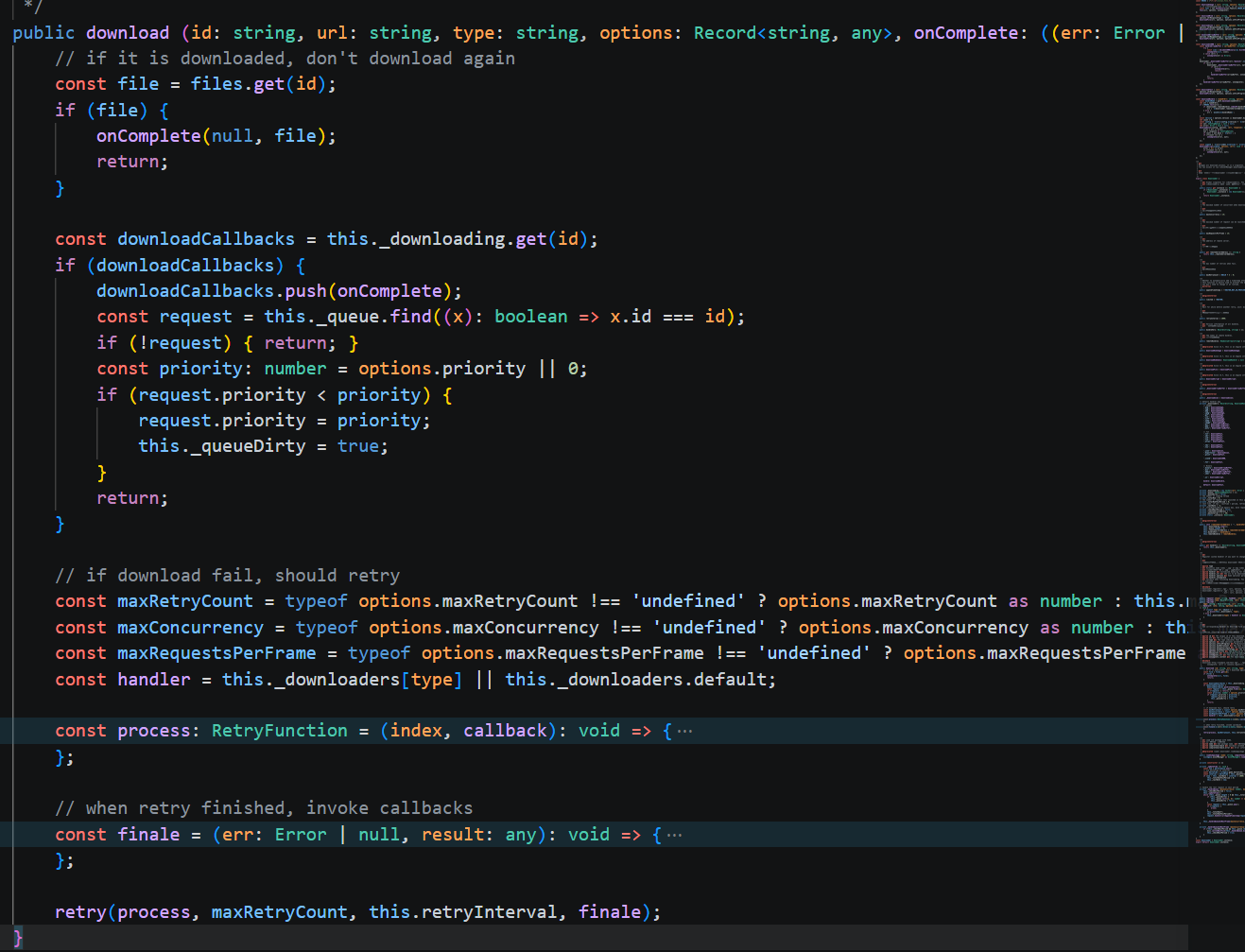Click the download method name in the signature

point(128,33)
